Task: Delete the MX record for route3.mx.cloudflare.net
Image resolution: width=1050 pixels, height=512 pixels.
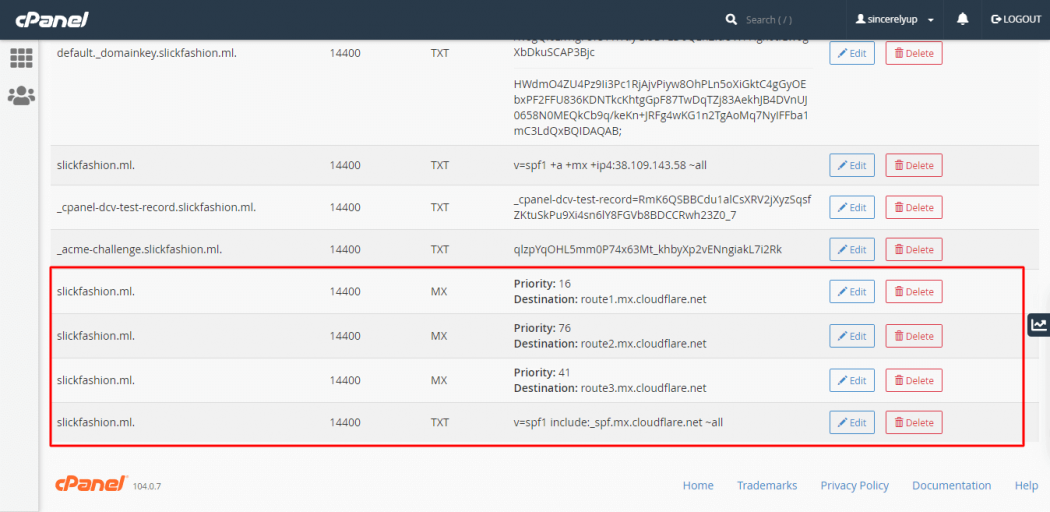Action: 914,380
